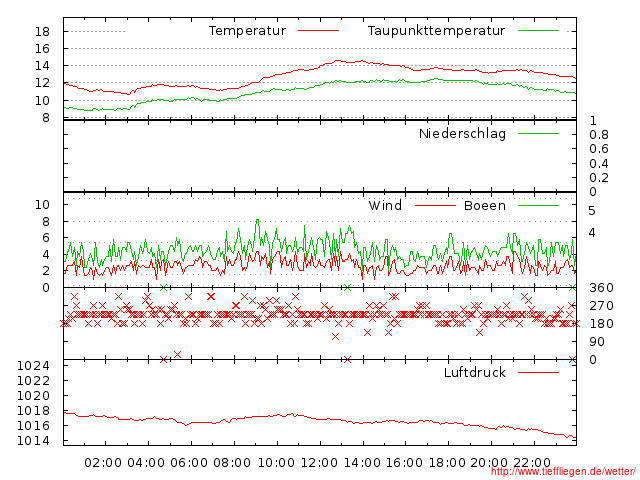Click the 22:00 time axis label
The width and height of the screenshot is (640, 480).
click(532, 463)
